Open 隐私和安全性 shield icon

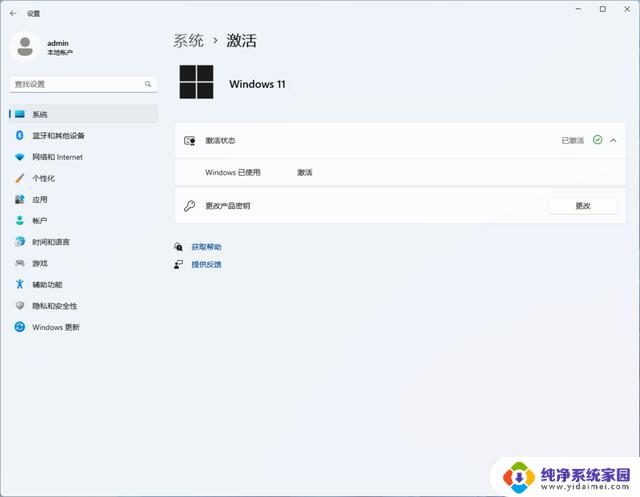(x=20, y=306)
